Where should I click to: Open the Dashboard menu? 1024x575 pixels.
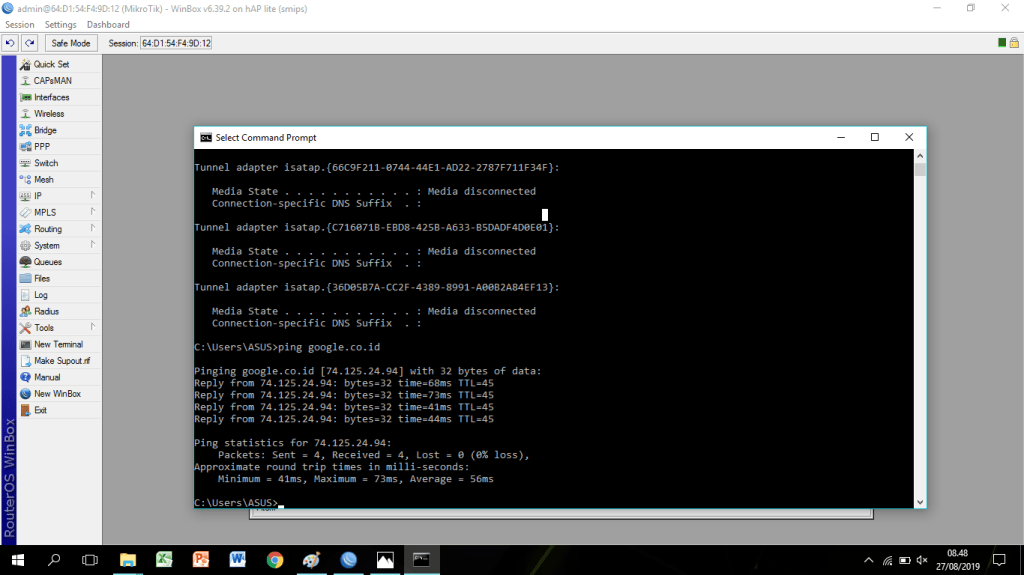[x=108, y=24]
